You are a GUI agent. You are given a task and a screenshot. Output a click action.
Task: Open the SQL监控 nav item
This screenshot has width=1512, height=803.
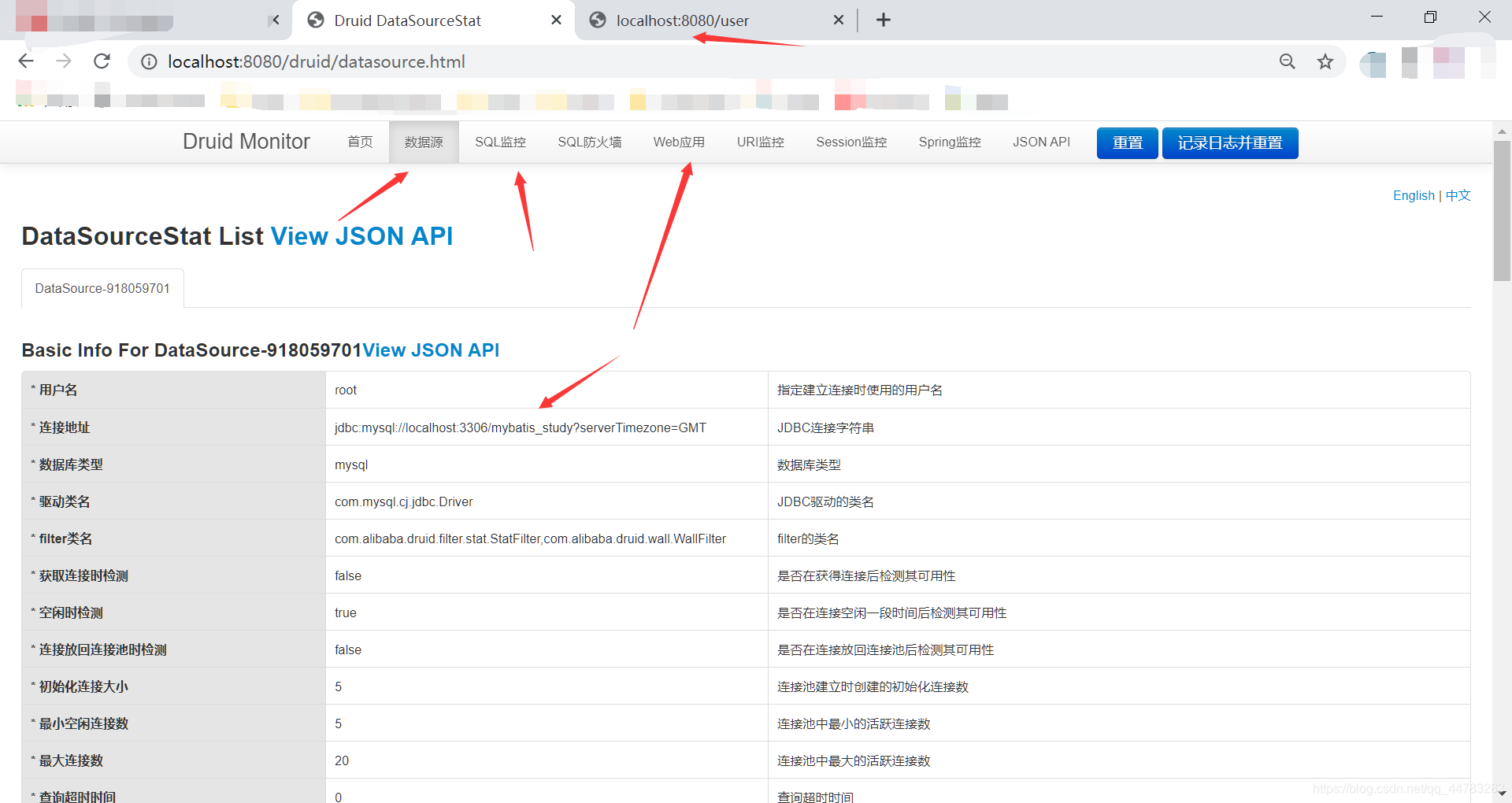point(500,142)
